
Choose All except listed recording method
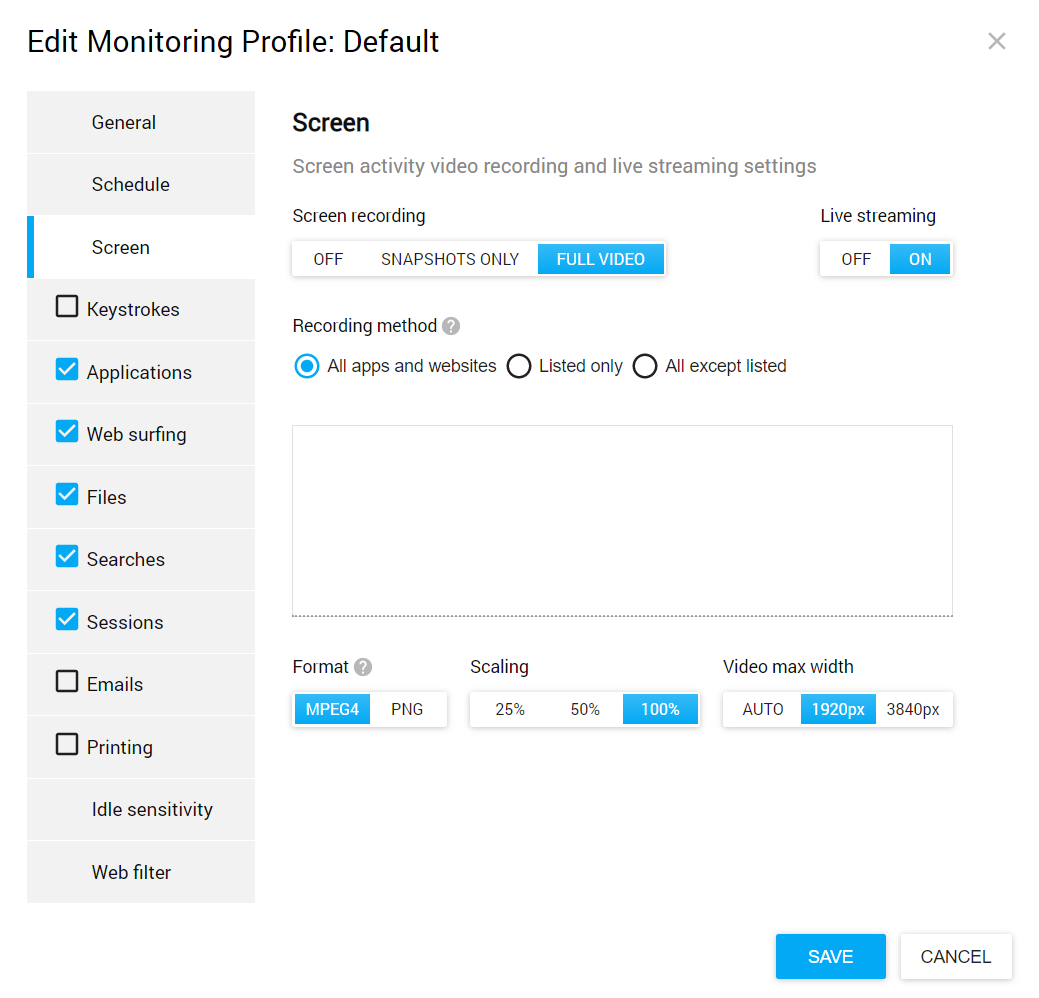[x=645, y=366]
